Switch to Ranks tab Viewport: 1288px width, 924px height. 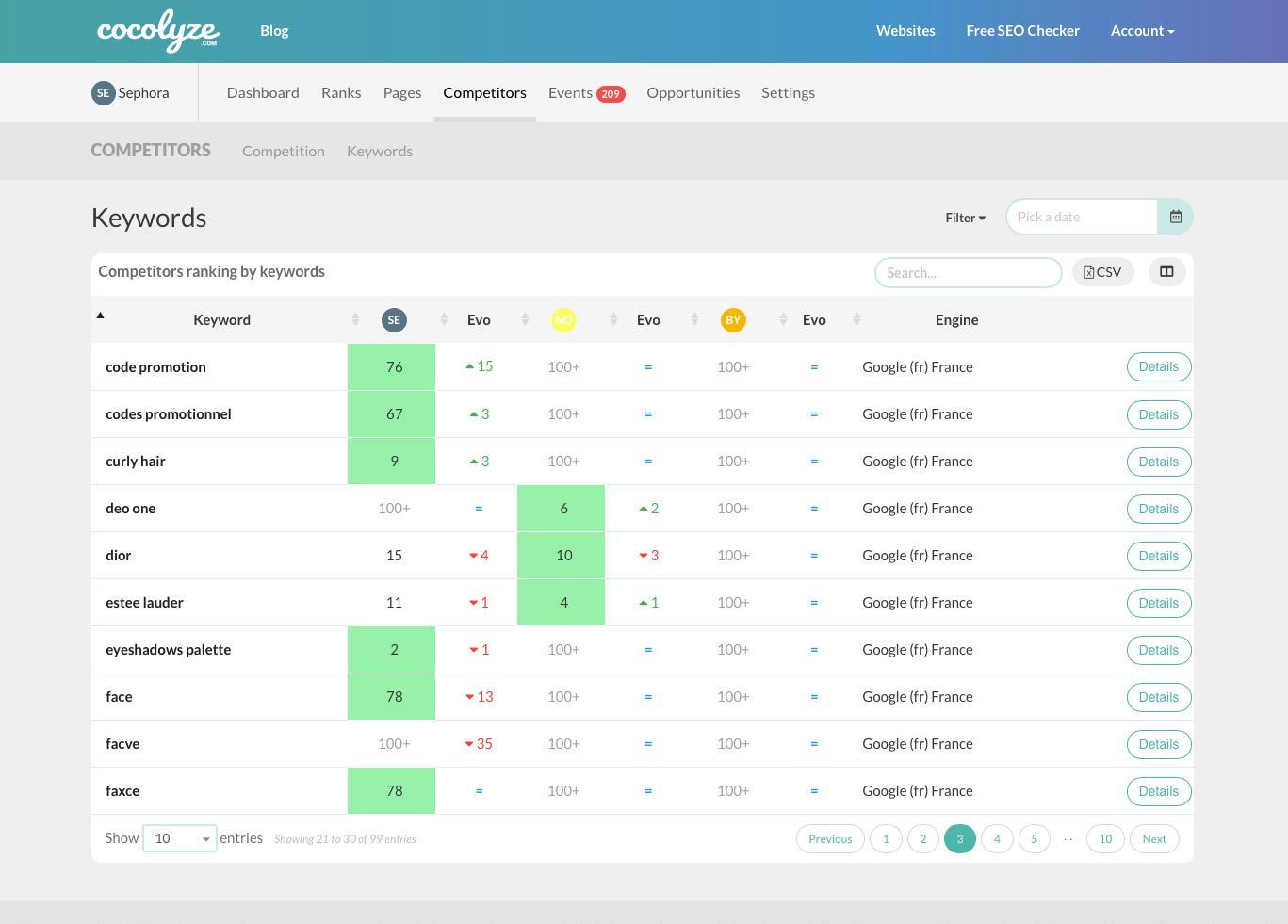(341, 93)
